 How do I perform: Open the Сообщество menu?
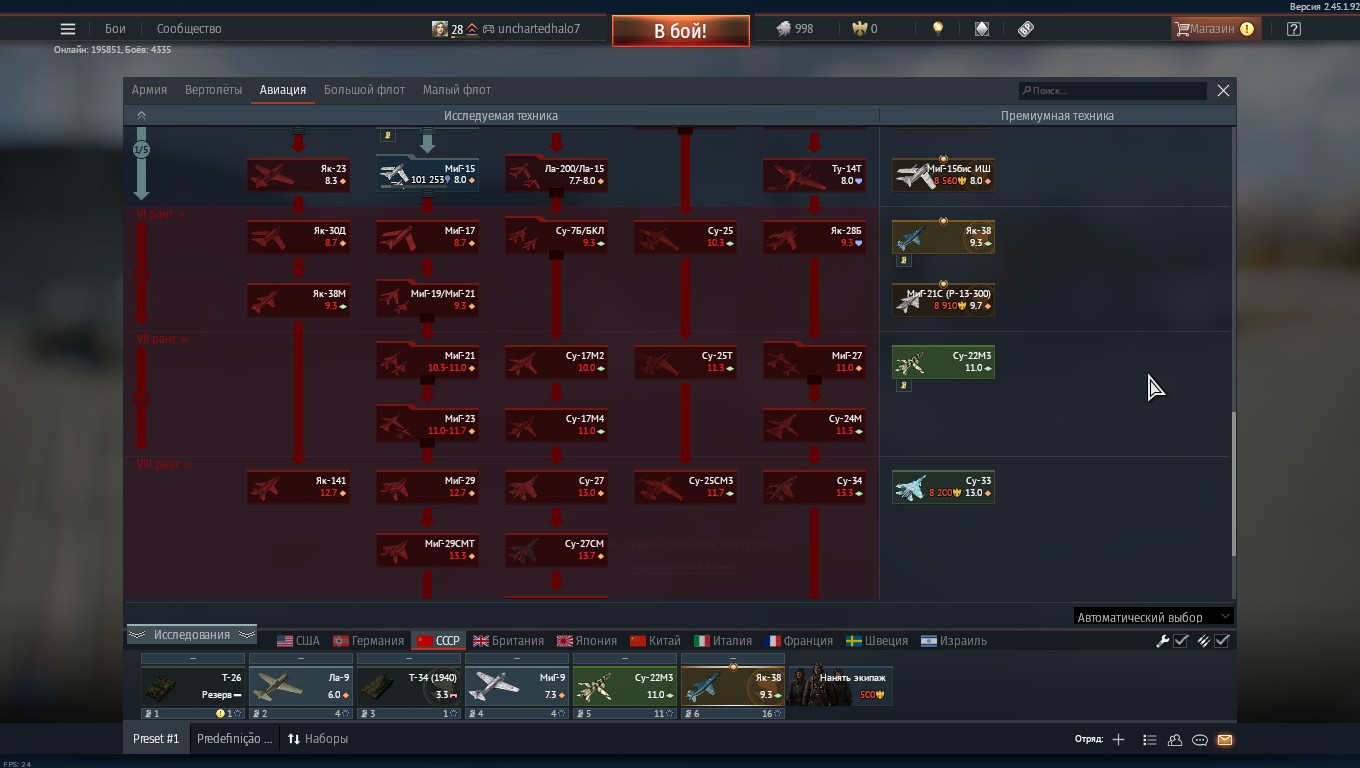pos(189,29)
